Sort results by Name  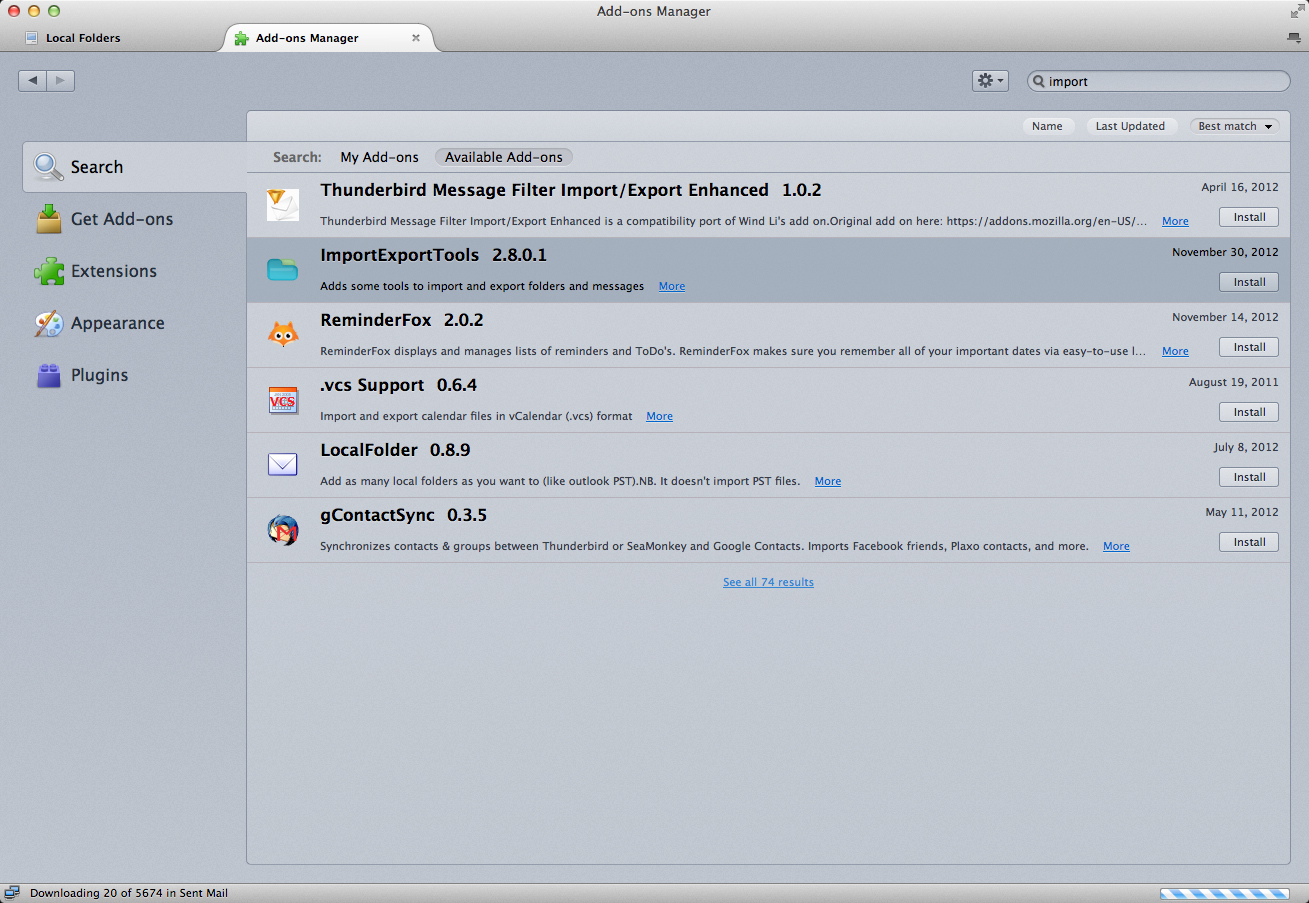click(1047, 126)
